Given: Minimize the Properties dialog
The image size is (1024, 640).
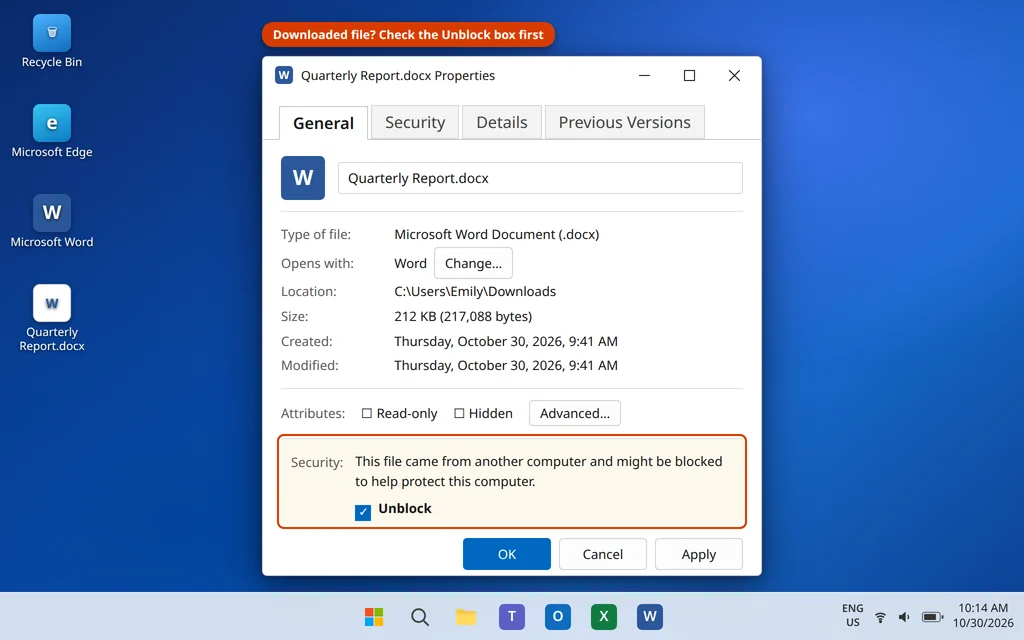Looking at the screenshot, I should click(644, 75).
